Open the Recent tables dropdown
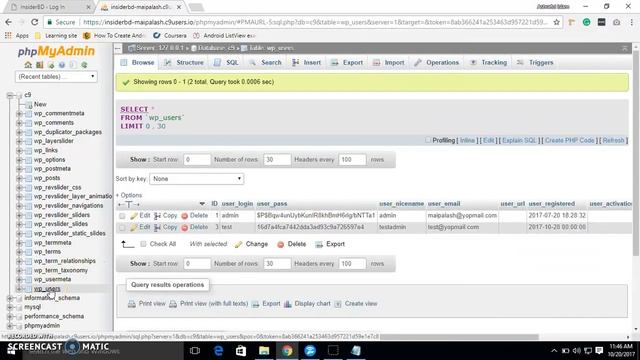 [56, 77]
